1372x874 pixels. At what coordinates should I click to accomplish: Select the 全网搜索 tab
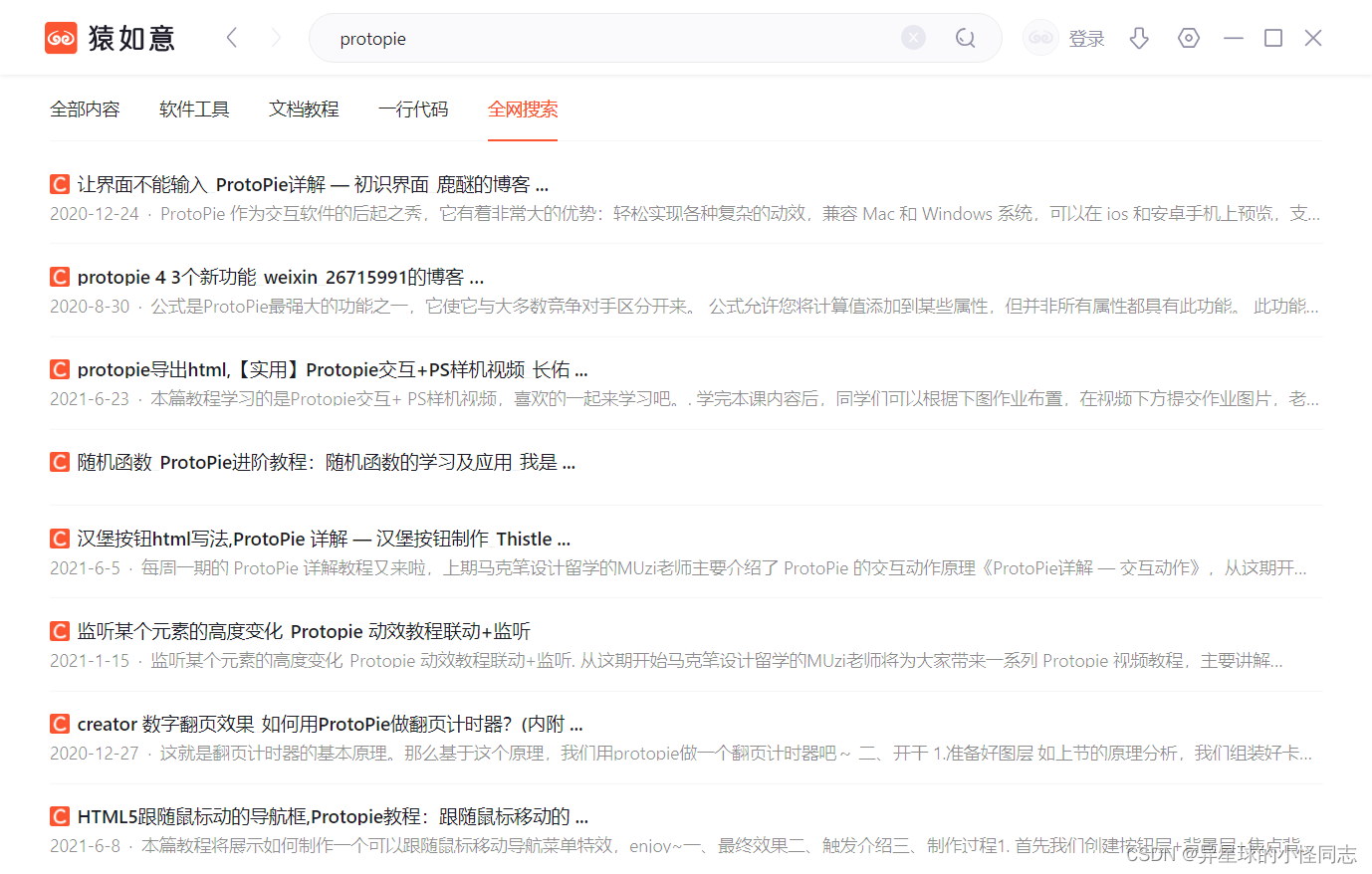point(523,109)
